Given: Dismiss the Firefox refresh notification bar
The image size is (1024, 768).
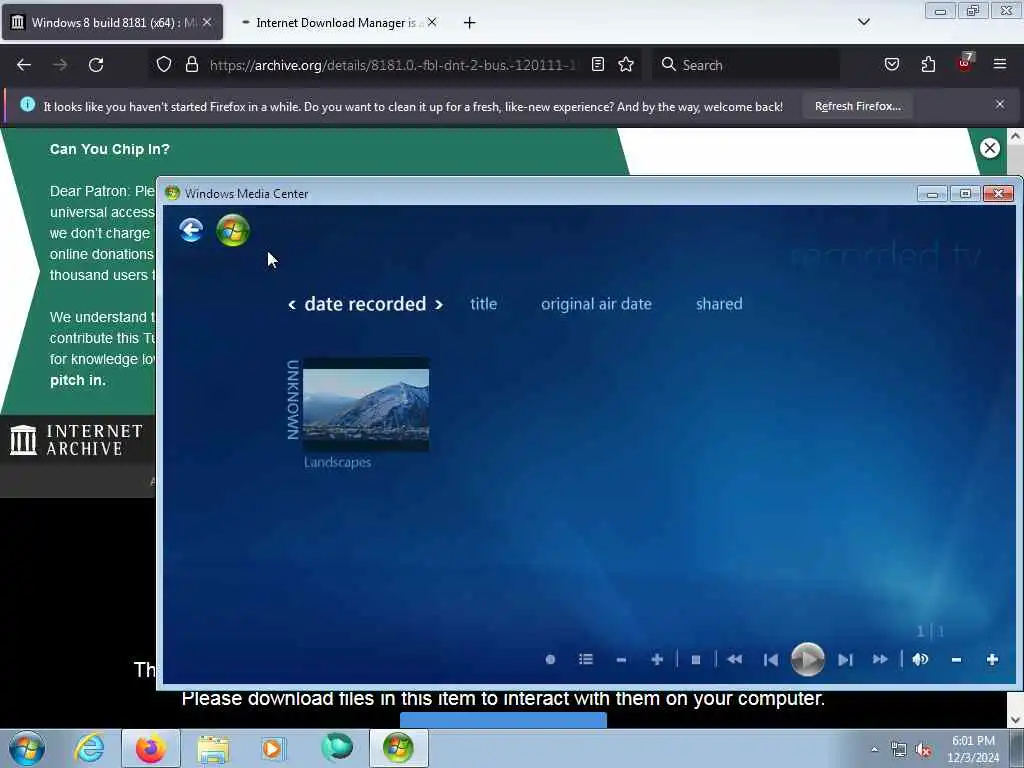Looking at the screenshot, I should (1000, 104).
